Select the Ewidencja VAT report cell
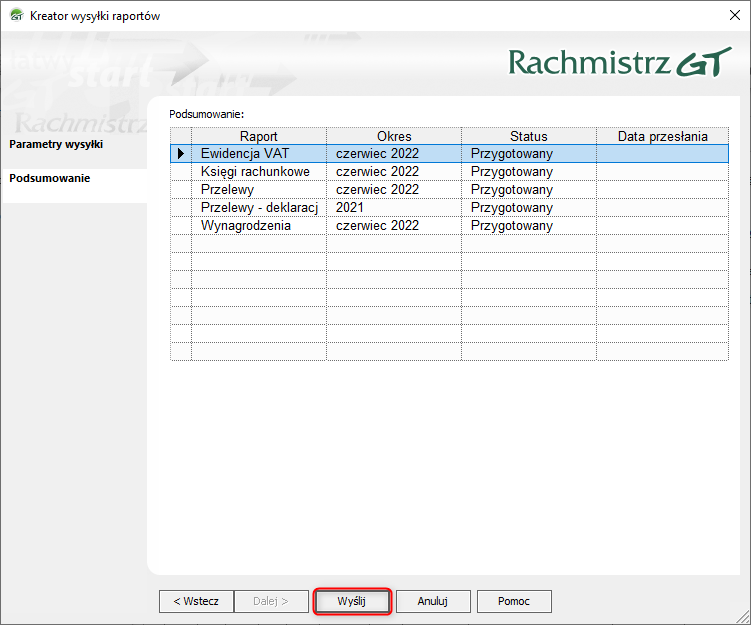 click(x=259, y=154)
